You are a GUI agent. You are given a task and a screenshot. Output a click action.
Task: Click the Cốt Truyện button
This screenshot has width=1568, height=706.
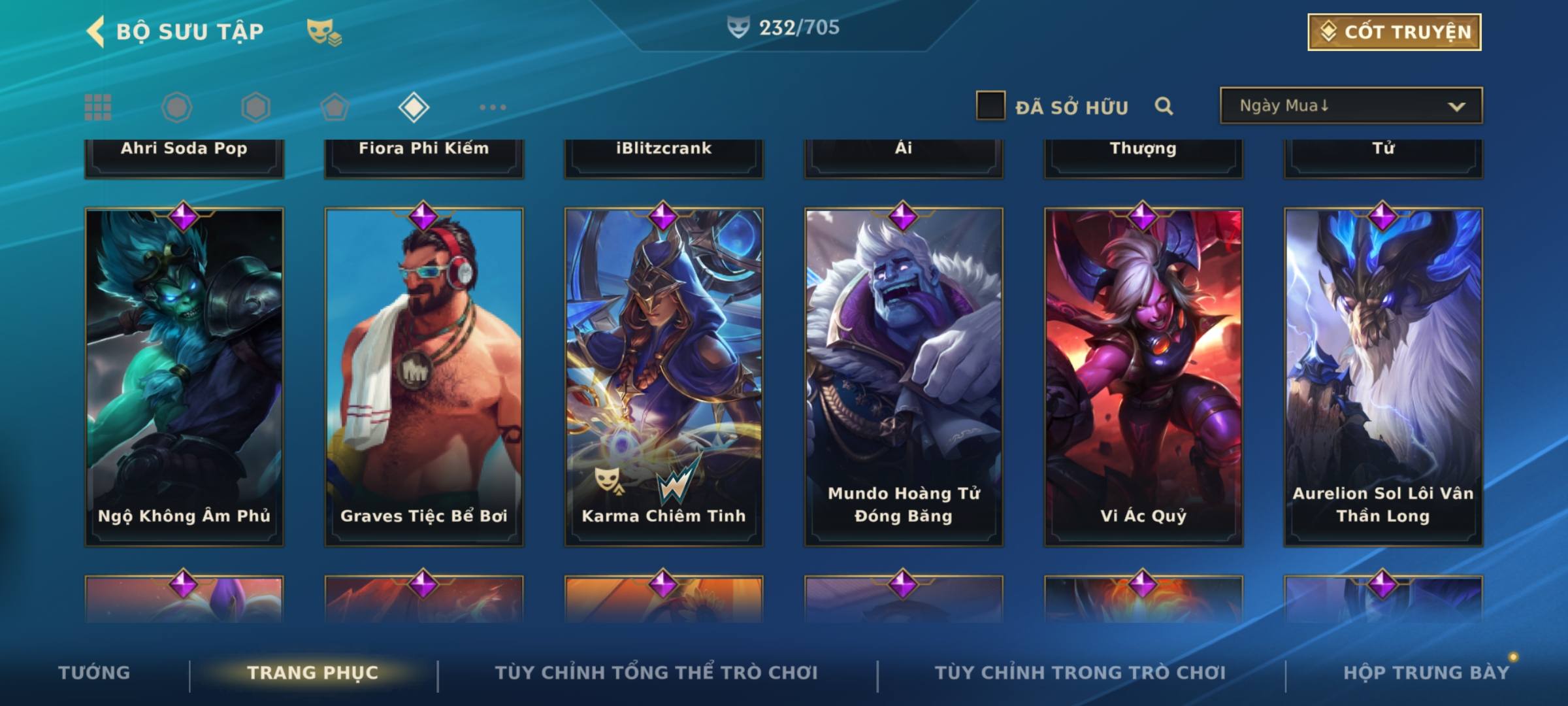coord(1394,32)
